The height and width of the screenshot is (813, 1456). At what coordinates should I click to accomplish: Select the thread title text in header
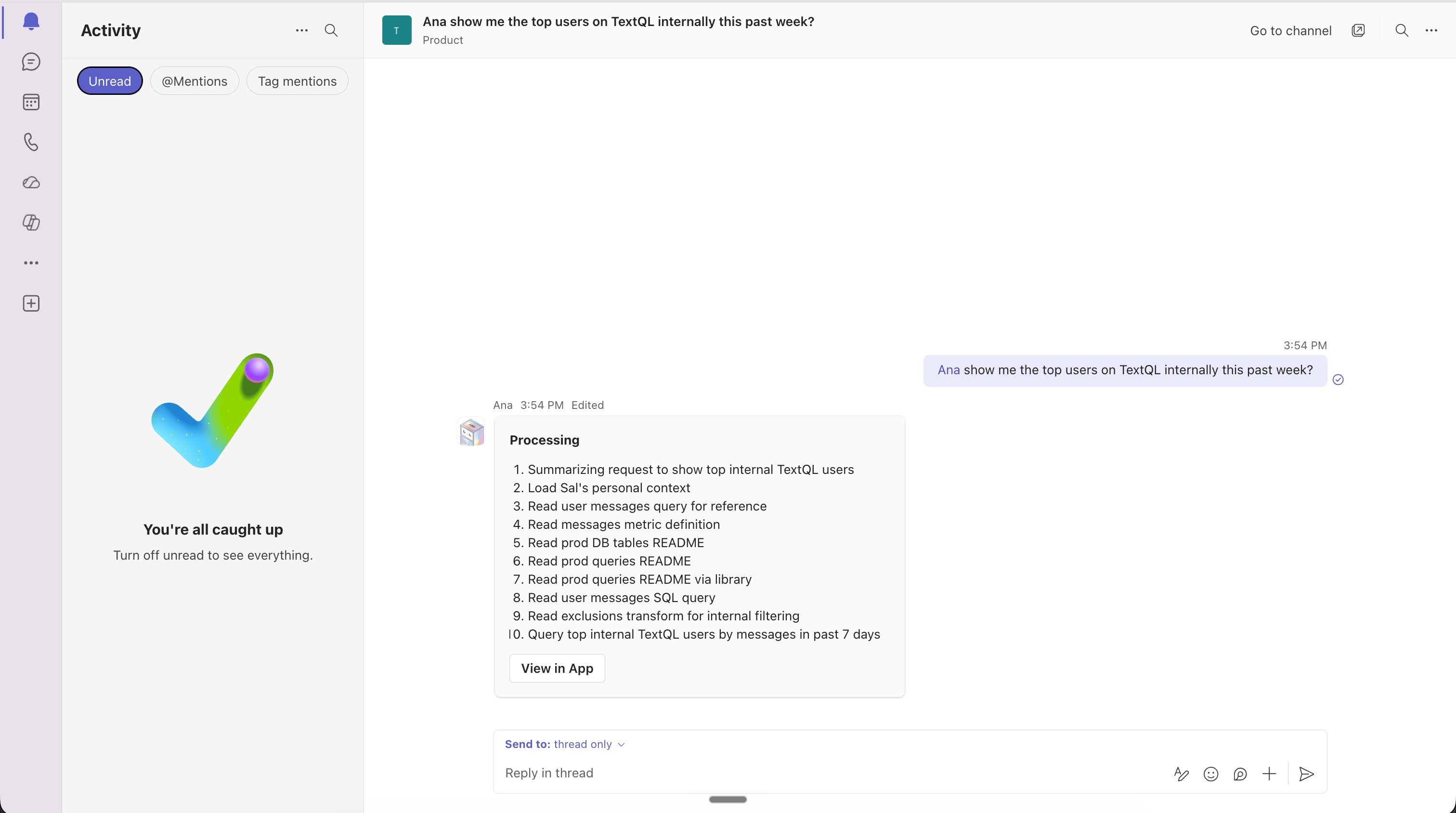pos(618,22)
